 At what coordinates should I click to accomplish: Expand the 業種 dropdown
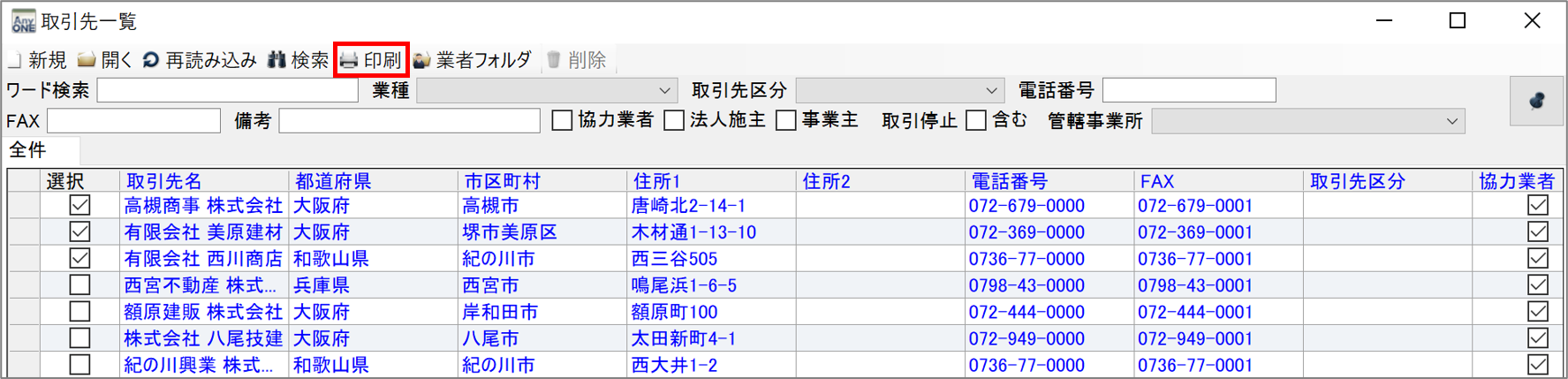pyautogui.click(x=664, y=91)
